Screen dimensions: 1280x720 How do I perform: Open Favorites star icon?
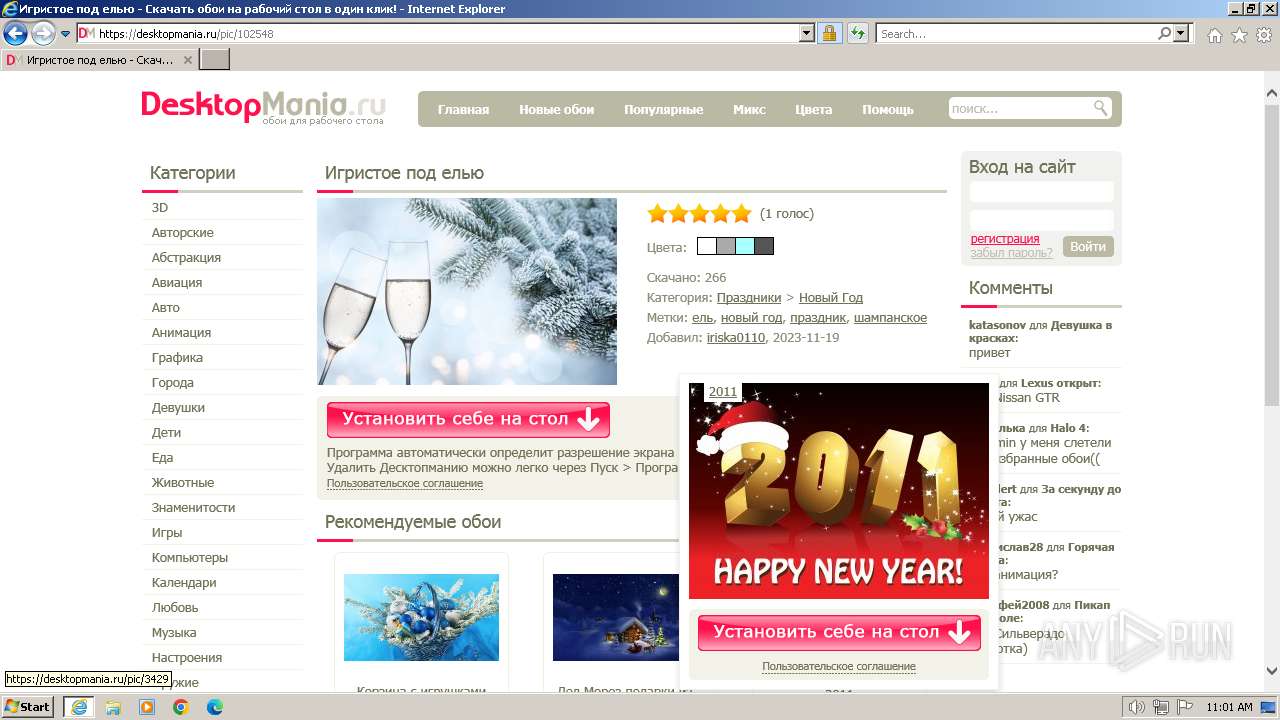(x=1239, y=35)
